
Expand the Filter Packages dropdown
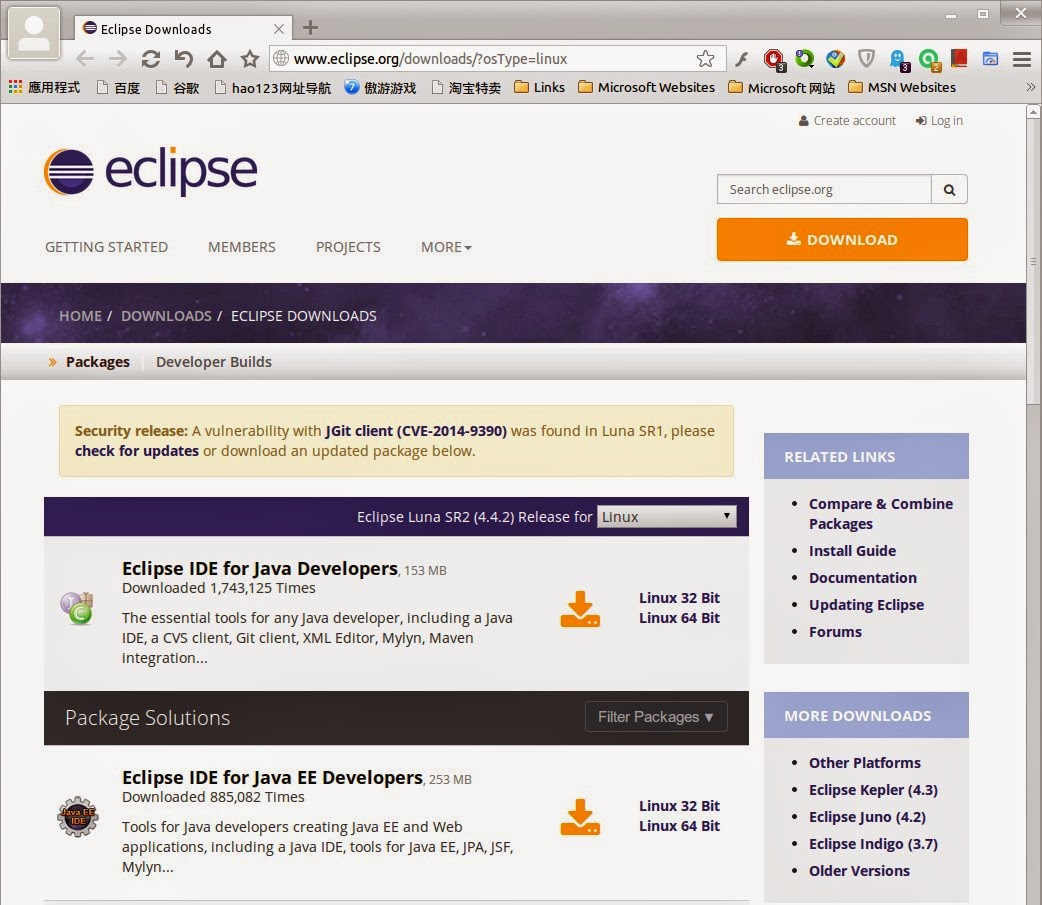(x=656, y=717)
